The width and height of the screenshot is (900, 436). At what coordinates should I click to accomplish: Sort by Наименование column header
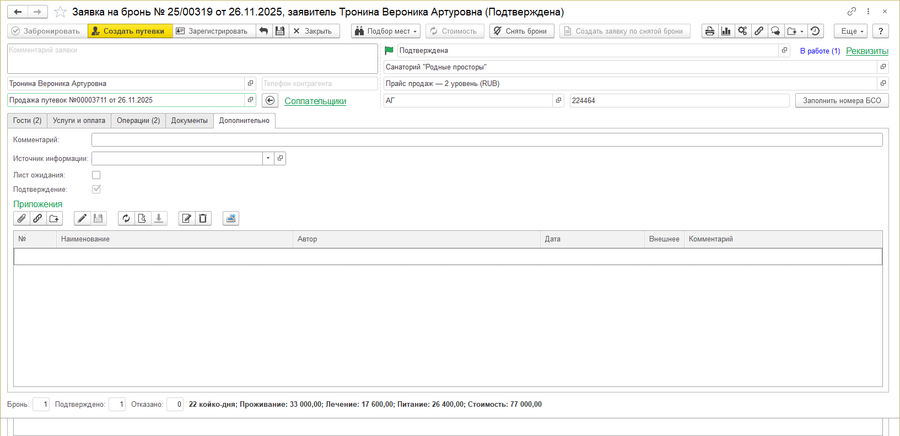coord(174,239)
